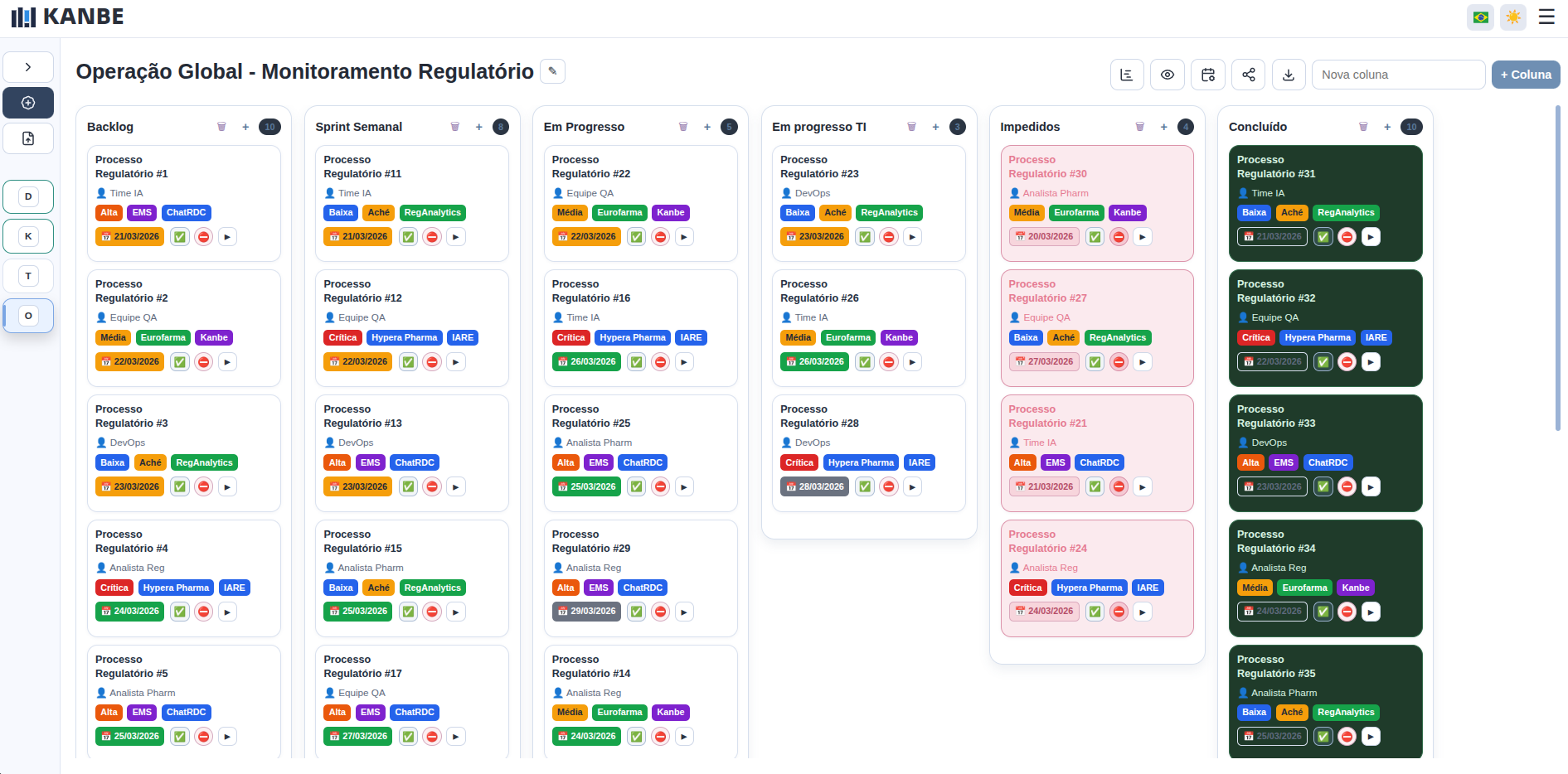Image resolution: width=1568 pixels, height=774 pixels.
Task: Open the Gantt chart view icon
Action: (x=1126, y=75)
